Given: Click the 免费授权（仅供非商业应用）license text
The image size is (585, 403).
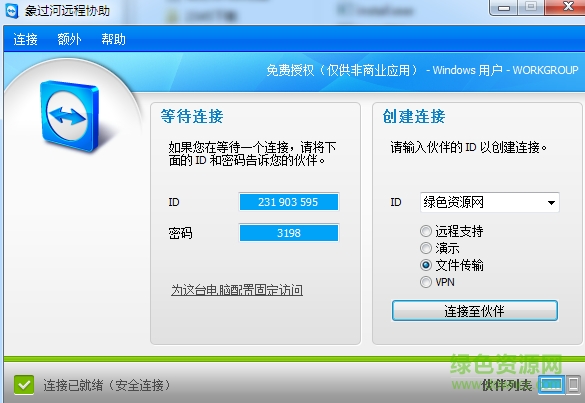Looking at the screenshot, I should tap(342, 70).
